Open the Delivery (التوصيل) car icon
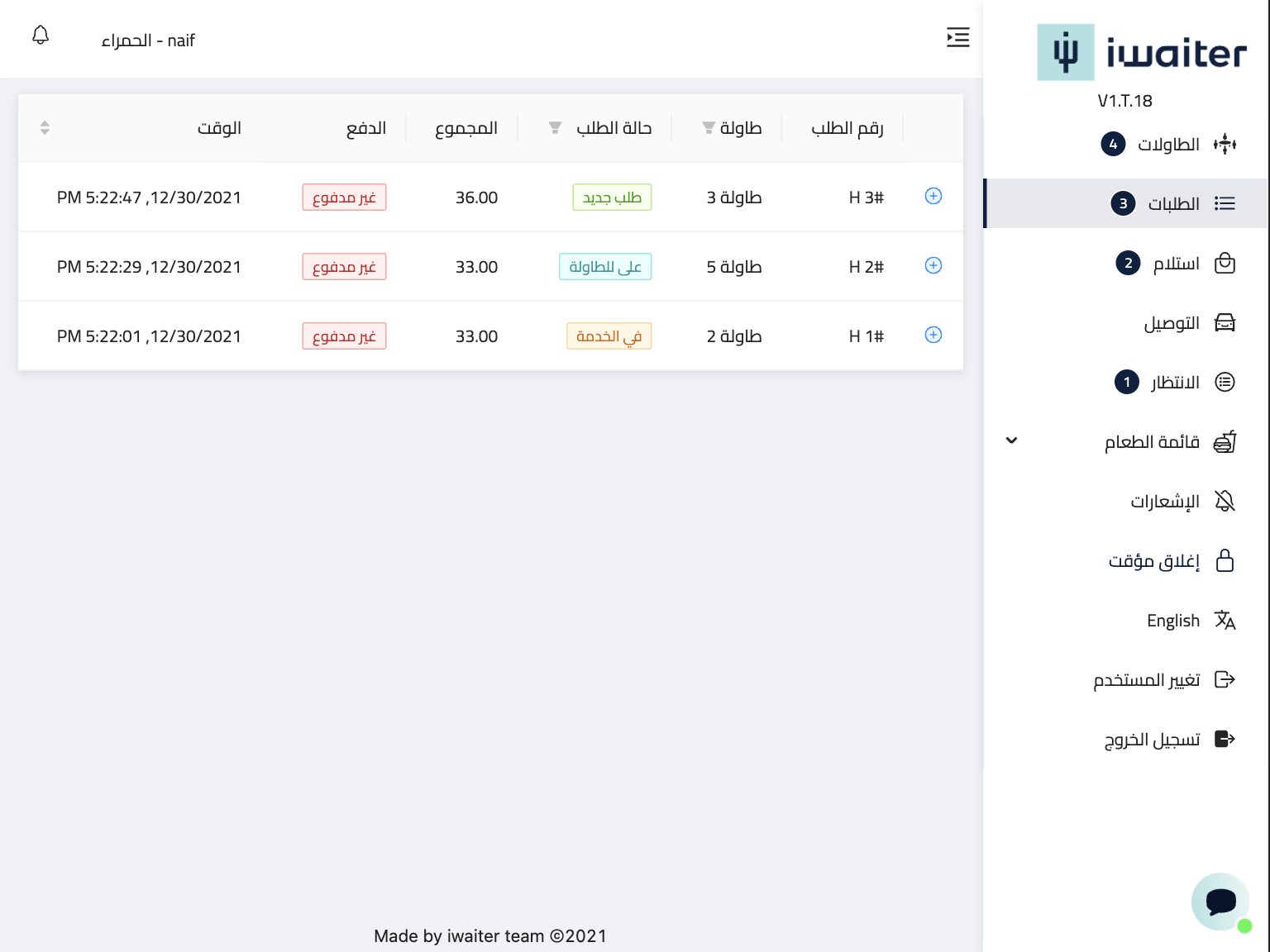 (1225, 323)
